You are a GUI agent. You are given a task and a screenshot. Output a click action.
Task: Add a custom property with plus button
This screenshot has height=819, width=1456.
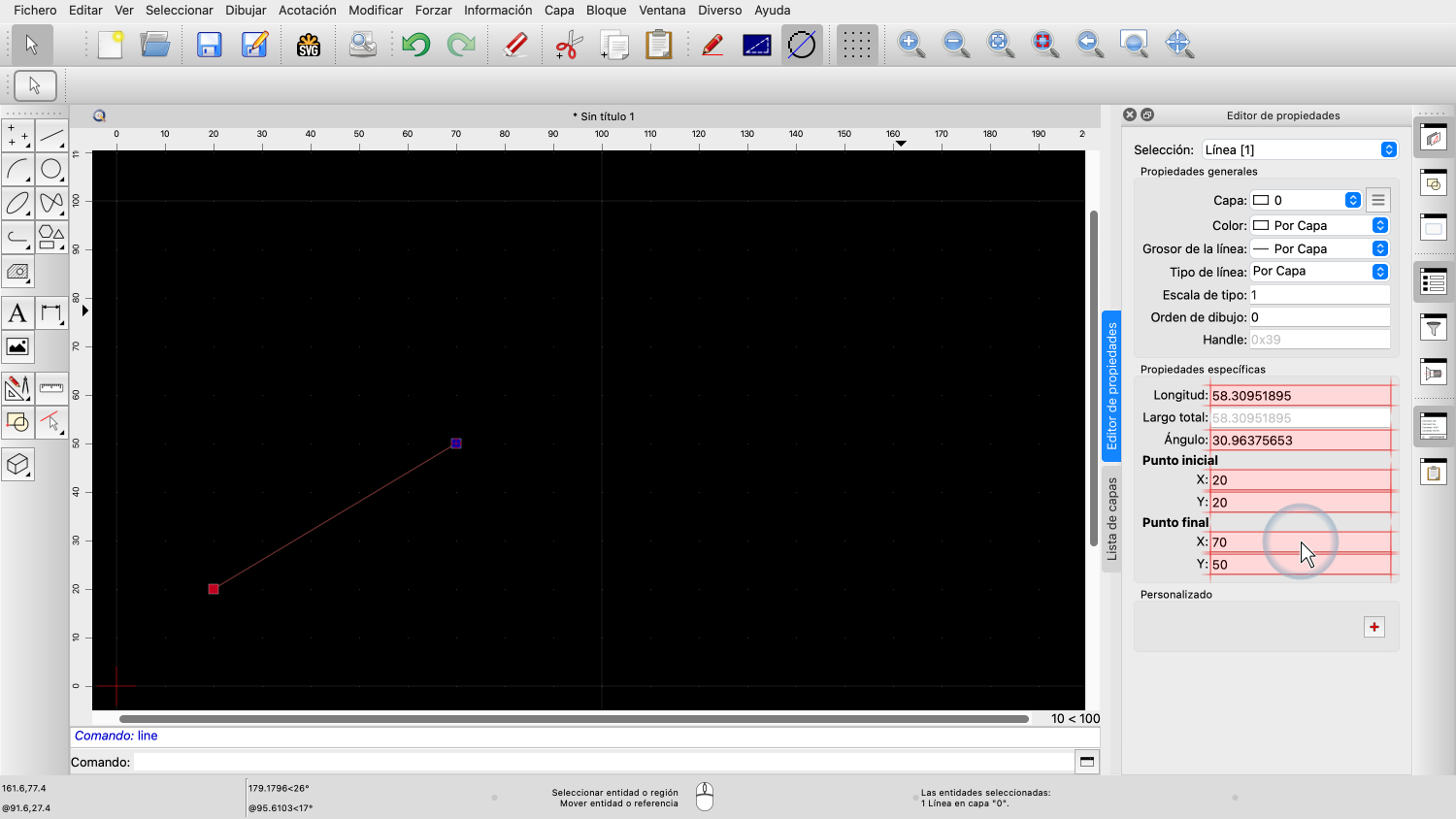[x=1373, y=627]
